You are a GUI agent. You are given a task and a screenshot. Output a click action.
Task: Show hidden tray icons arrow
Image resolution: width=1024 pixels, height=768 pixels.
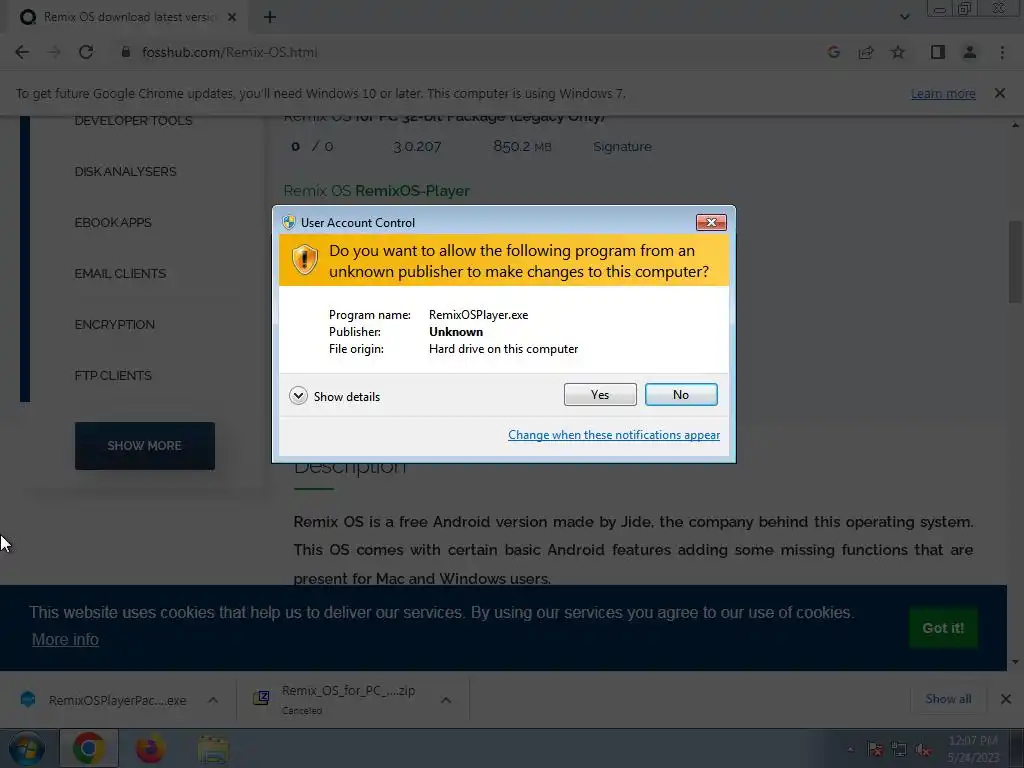tap(850, 750)
